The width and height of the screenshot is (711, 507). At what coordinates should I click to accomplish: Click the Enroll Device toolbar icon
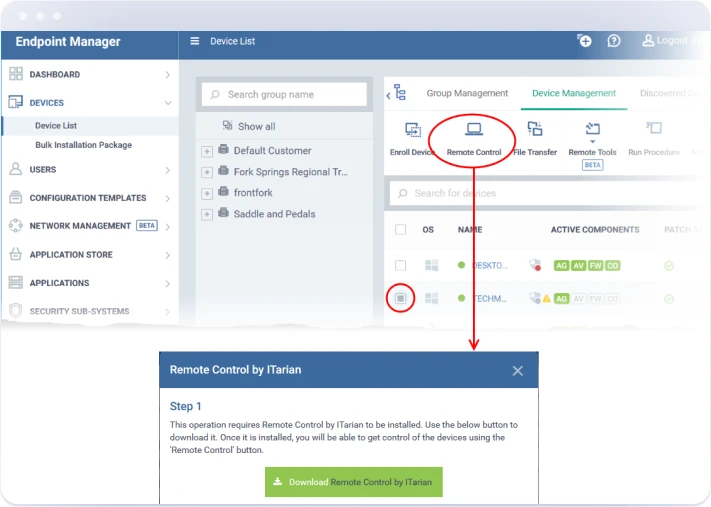coord(413,130)
